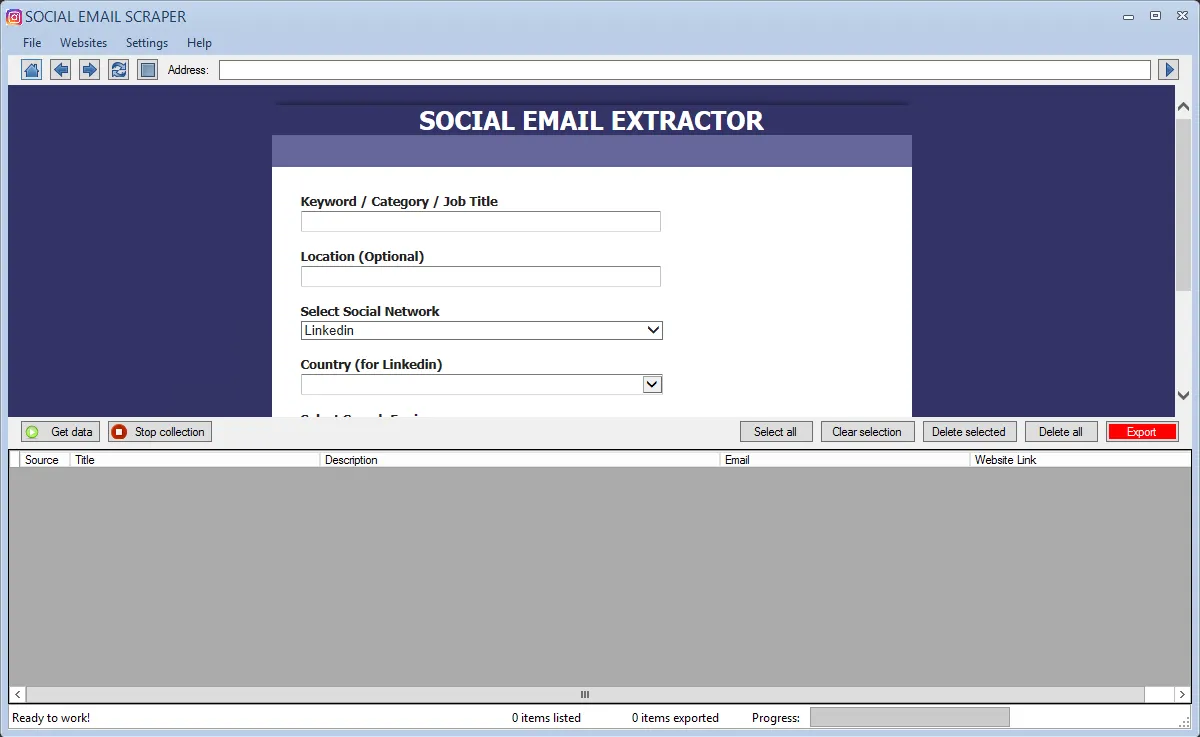Screen dimensions: 1200x737
Task: Open the Websites menu
Action: point(83,43)
